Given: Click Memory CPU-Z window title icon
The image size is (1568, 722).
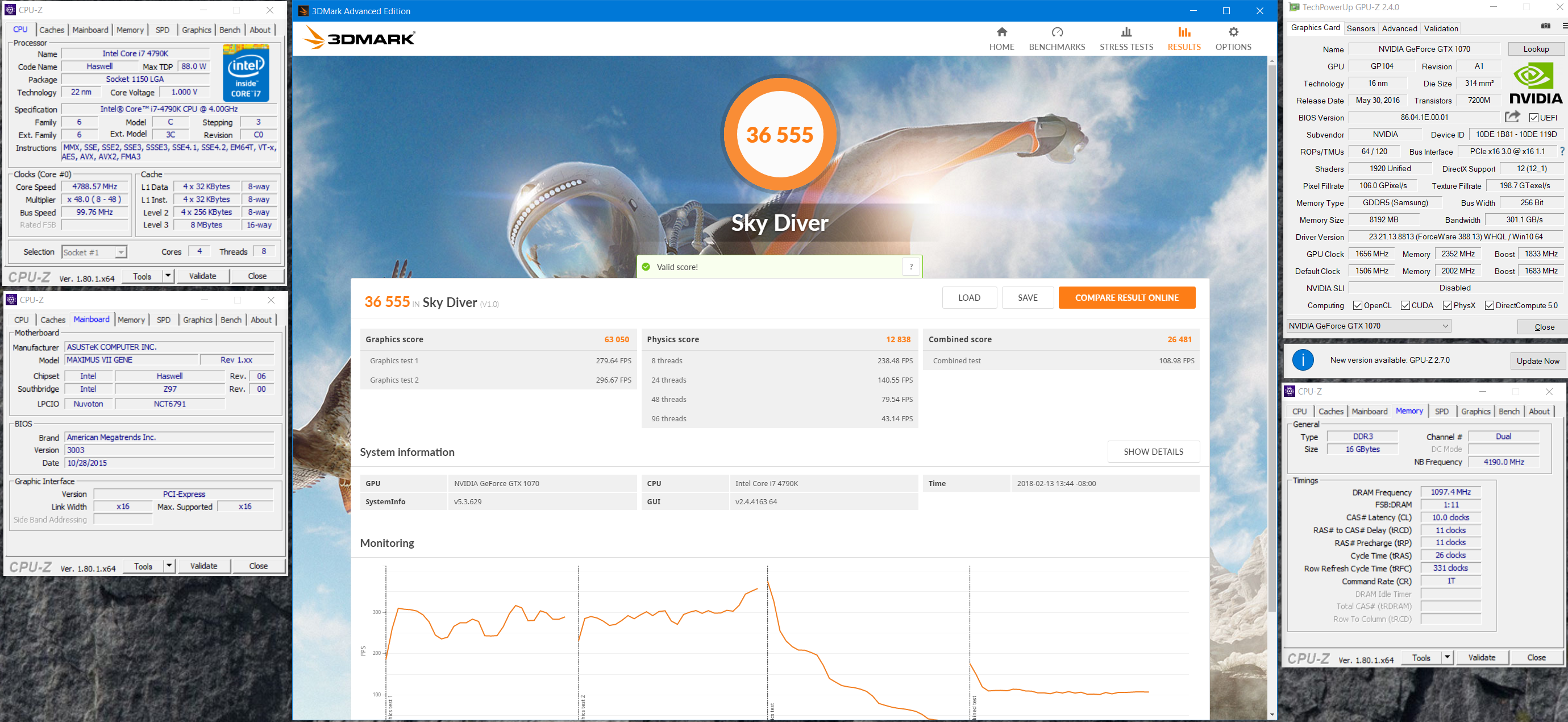Looking at the screenshot, I should point(1289,392).
